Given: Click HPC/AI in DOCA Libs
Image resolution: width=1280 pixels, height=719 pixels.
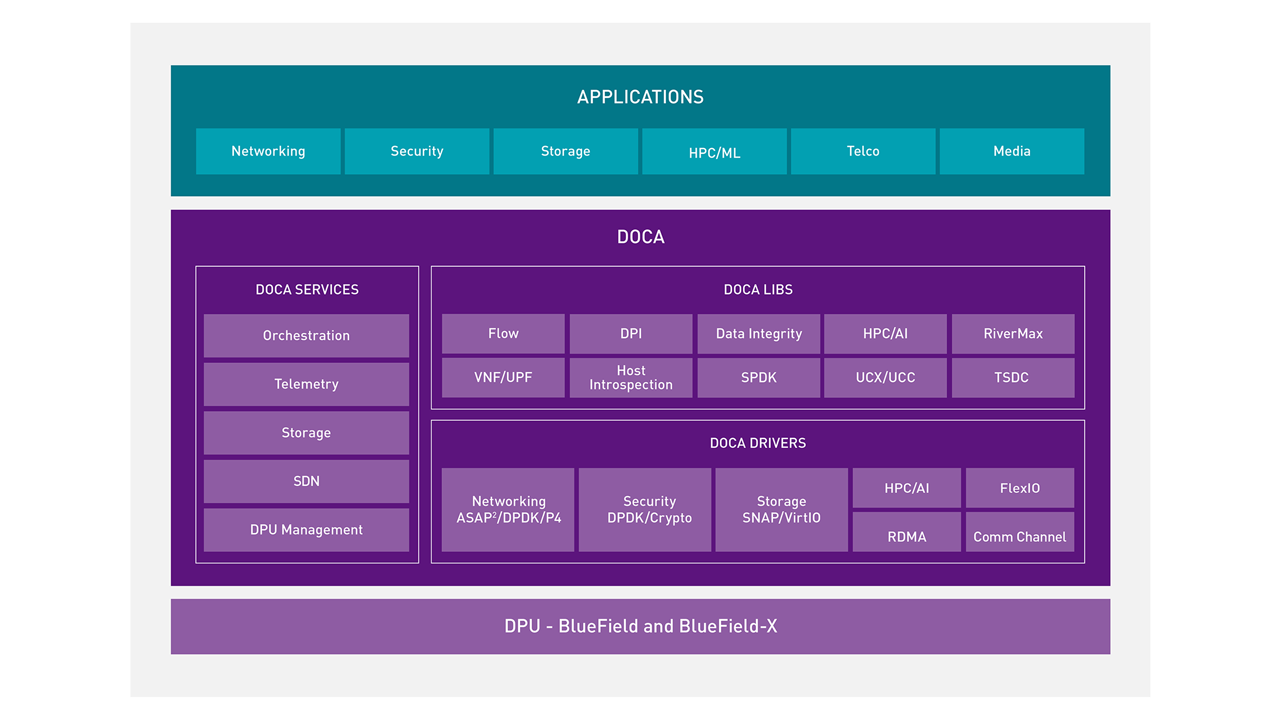Looking at the screenshot, I should click(886, 334).
